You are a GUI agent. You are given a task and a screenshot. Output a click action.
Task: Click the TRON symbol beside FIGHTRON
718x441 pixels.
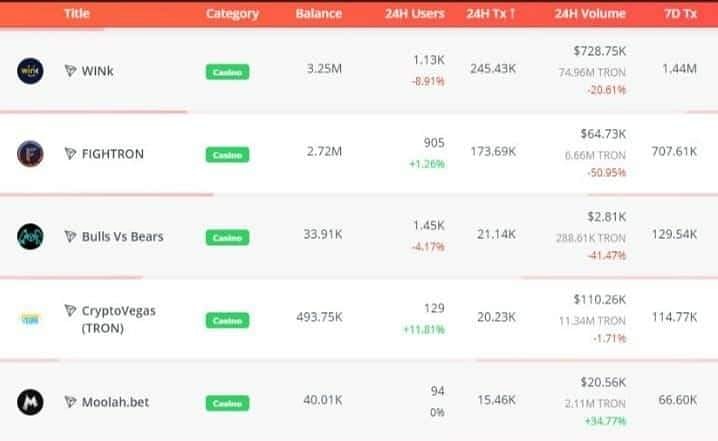(x=70, y=153)
